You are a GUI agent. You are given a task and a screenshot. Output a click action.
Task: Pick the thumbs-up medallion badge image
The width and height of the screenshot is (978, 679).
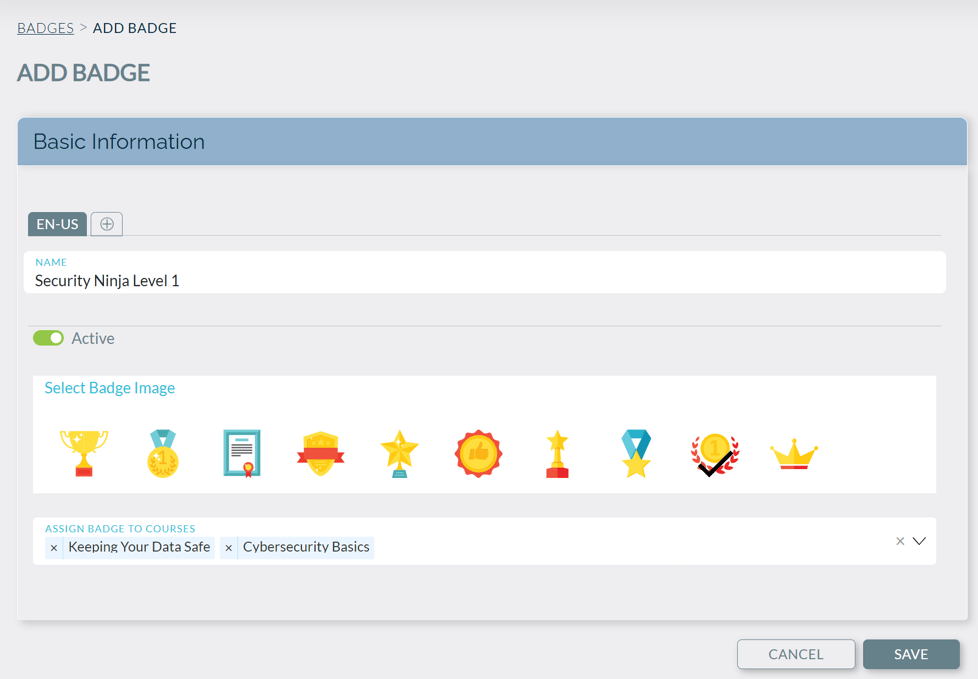click(478, 452)
